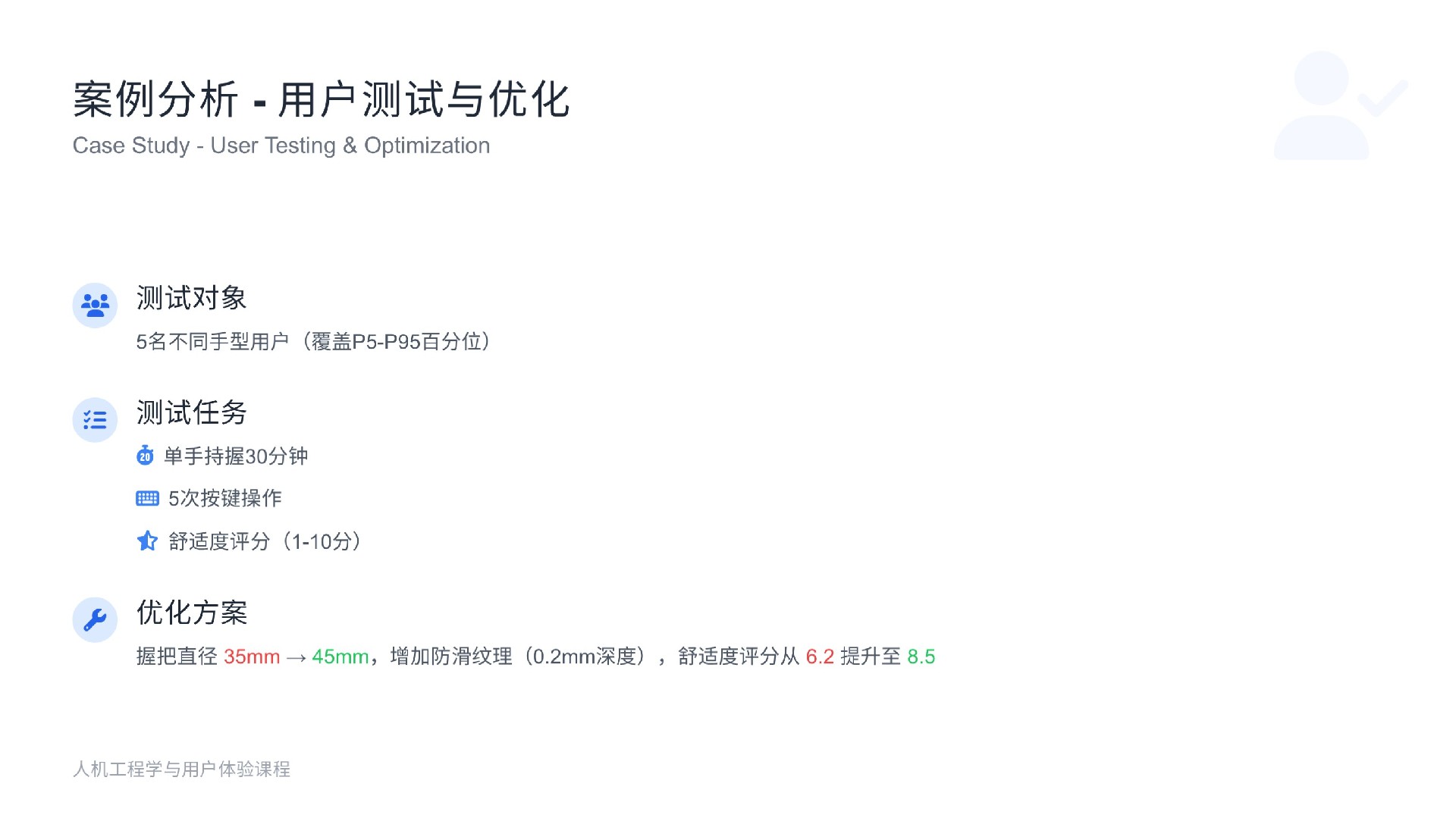Image resolution: width=1456 pixels, height=818 pixels.
Task: Click the red 35mm value
Action: (252, 657)
